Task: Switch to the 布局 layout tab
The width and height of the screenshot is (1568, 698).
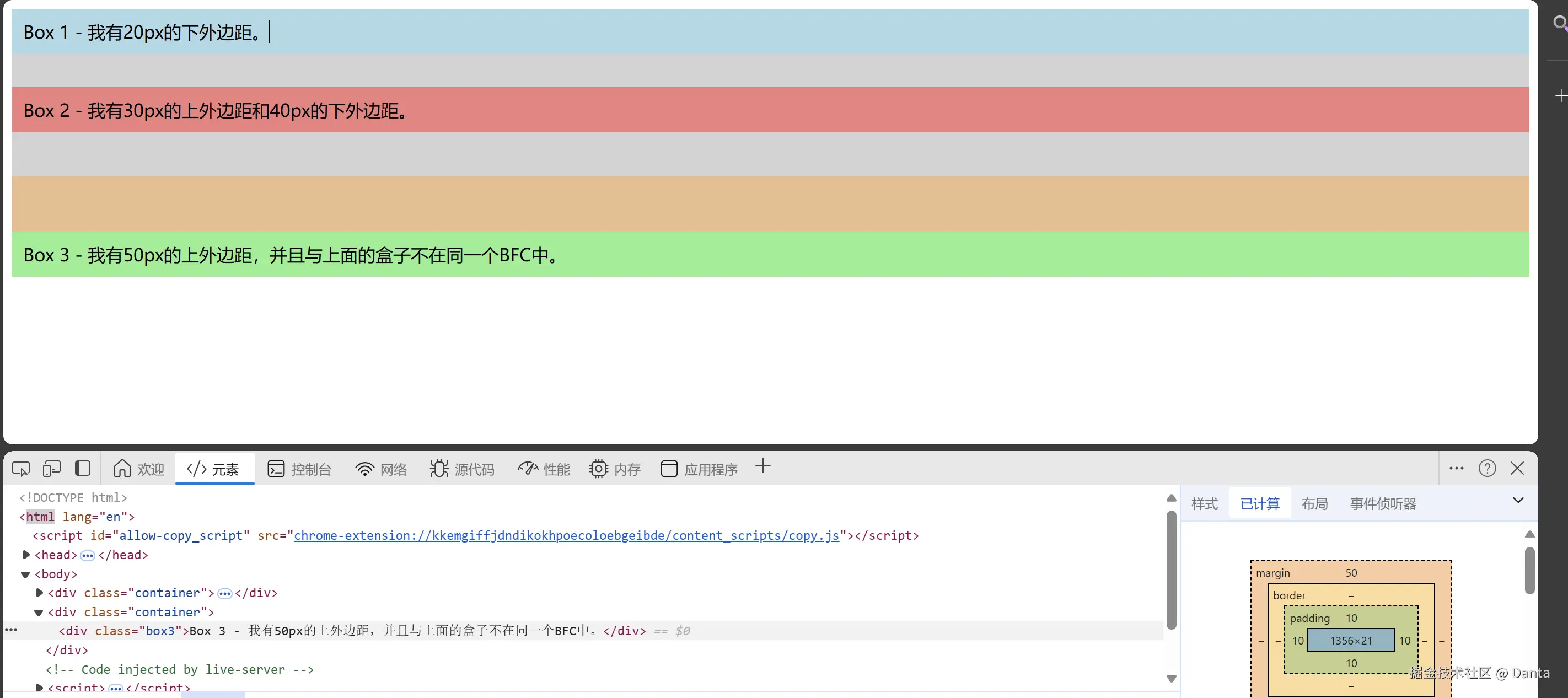Action: pos(1314,504)
